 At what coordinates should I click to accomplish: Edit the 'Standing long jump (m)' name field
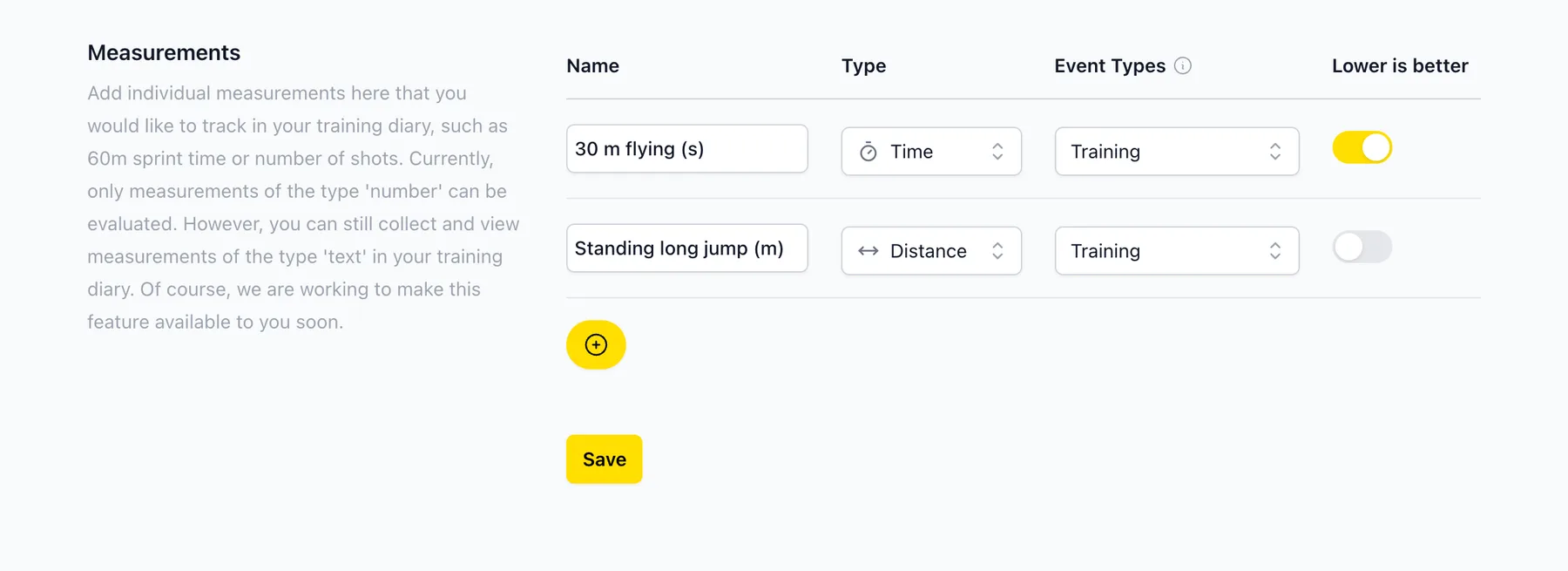[x=686, y=248]
